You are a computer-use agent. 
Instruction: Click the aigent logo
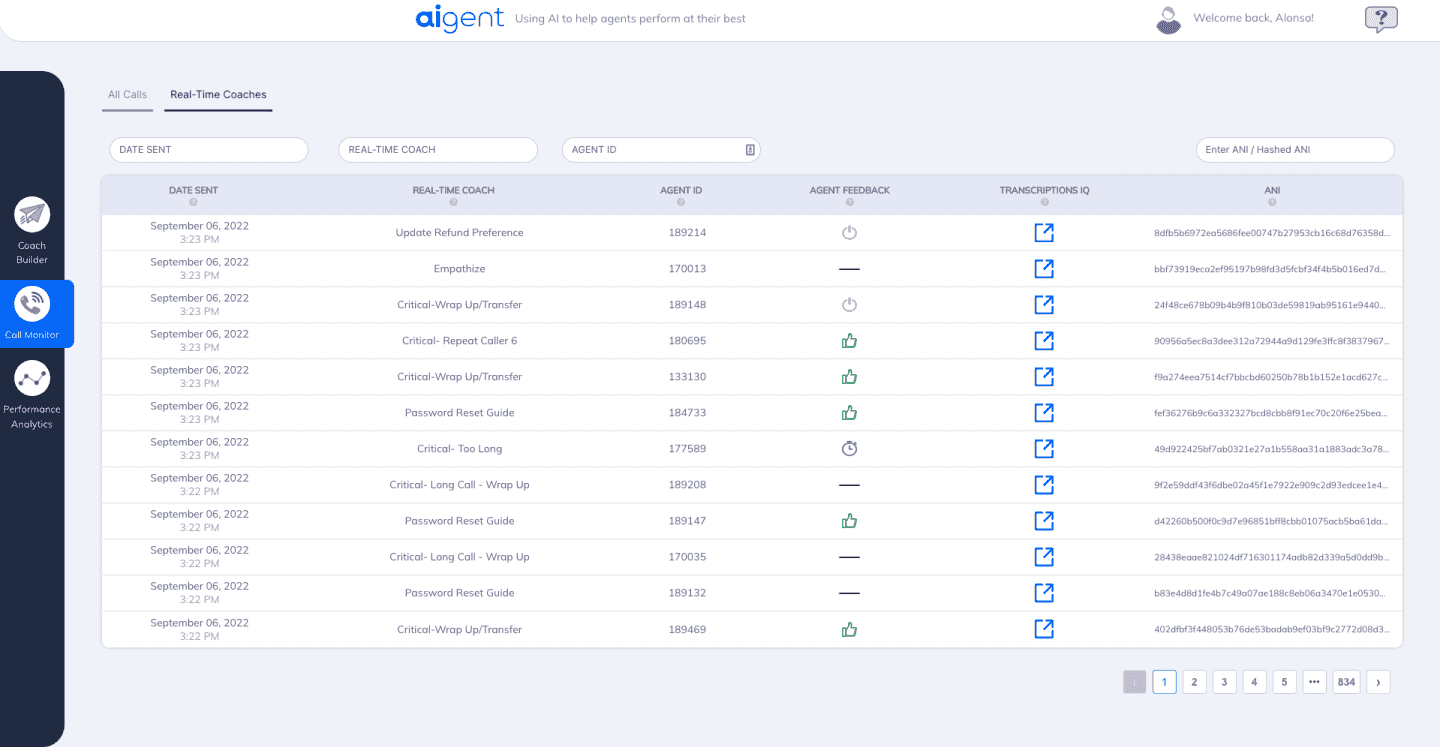click(x=460, y=19)
